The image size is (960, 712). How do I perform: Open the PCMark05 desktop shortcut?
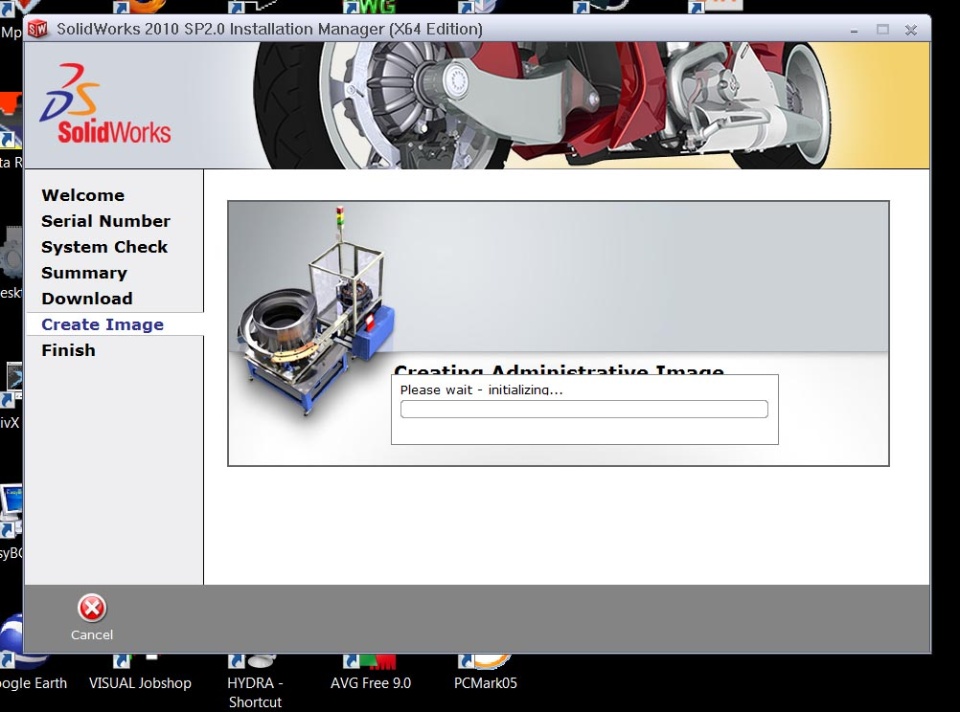point(486,672)
